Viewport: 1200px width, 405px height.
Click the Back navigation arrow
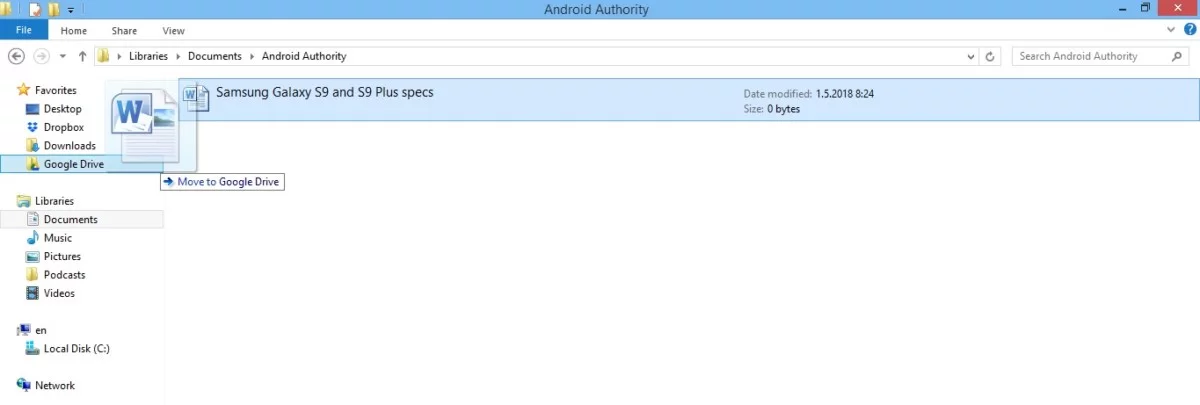pos(16,56)
